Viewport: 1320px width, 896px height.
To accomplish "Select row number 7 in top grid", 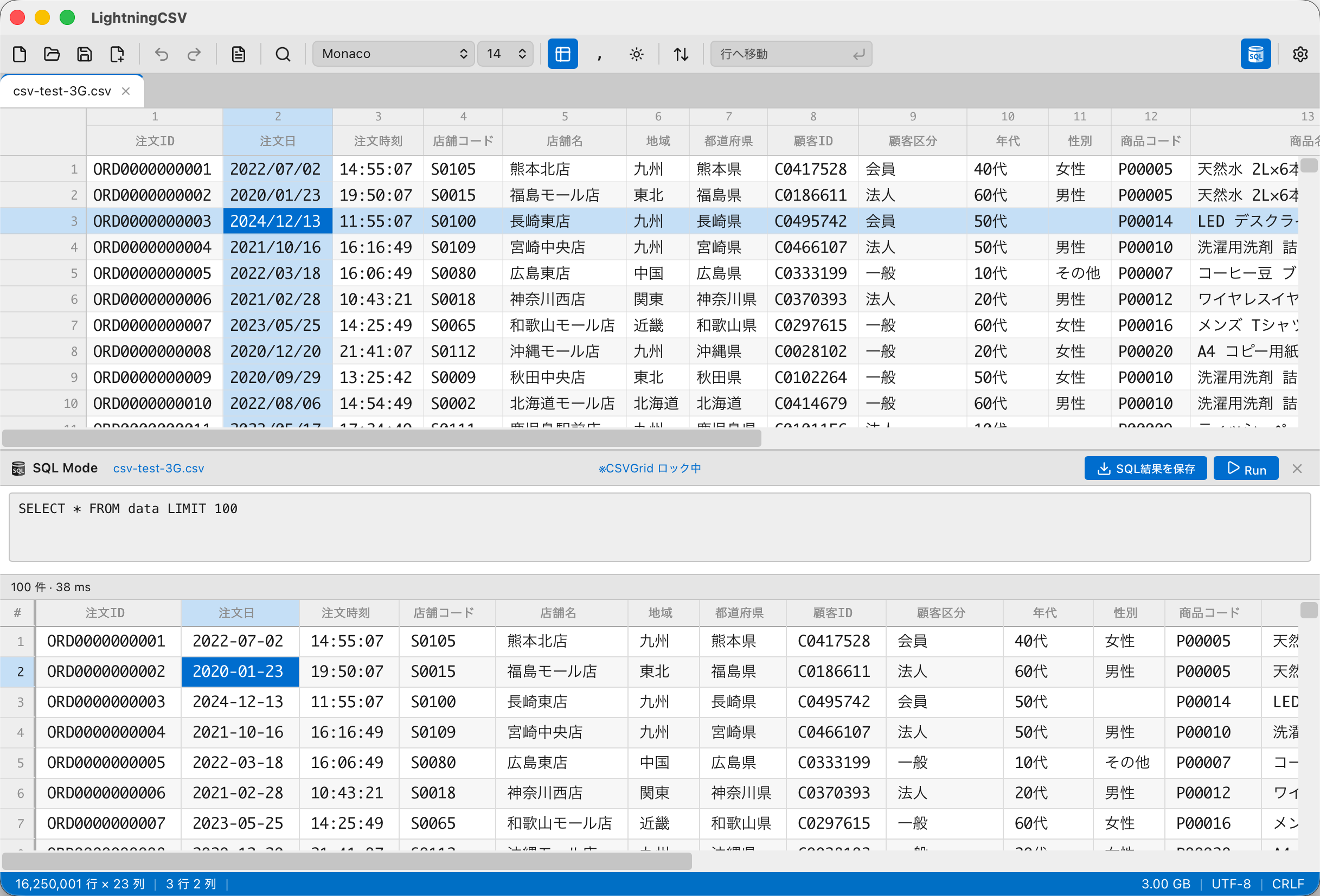I will pos(43,325).
